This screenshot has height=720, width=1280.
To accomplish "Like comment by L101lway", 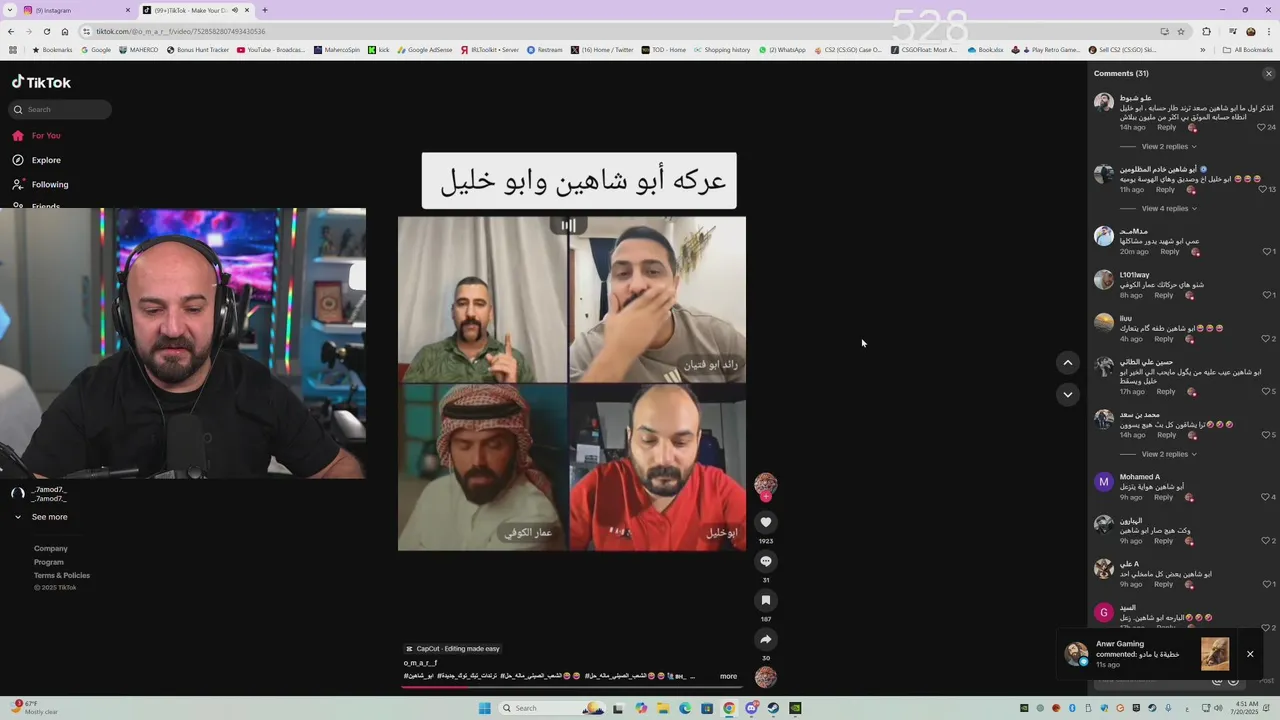I will click(x=1266, y=295).
